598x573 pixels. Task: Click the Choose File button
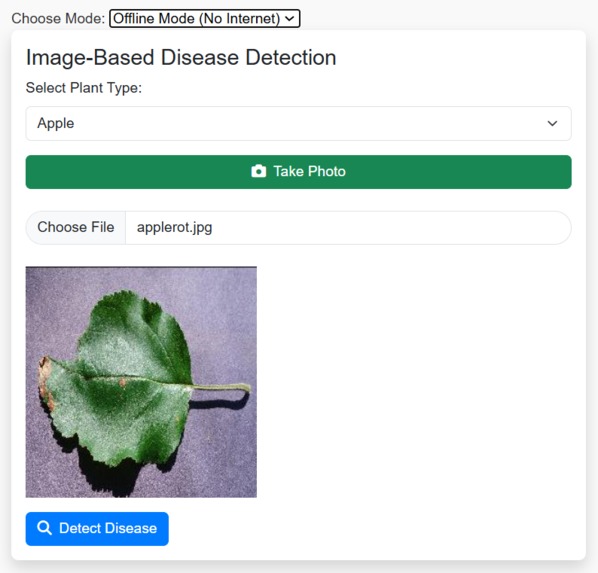[76, 227]
